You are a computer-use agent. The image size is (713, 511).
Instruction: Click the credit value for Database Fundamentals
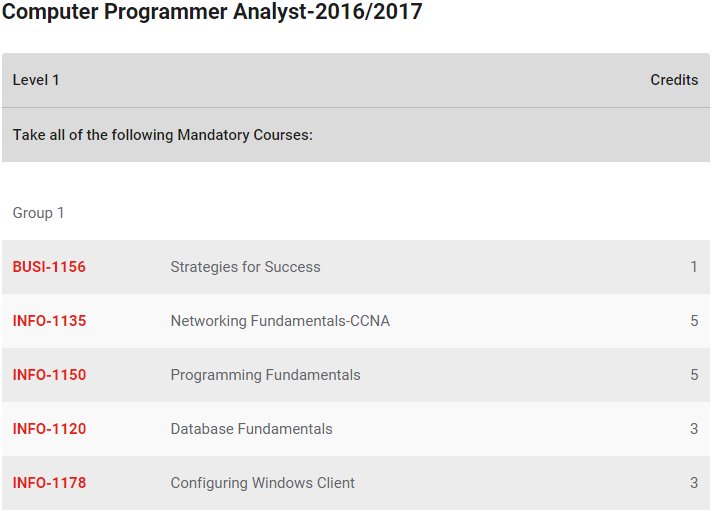point(694,429)
